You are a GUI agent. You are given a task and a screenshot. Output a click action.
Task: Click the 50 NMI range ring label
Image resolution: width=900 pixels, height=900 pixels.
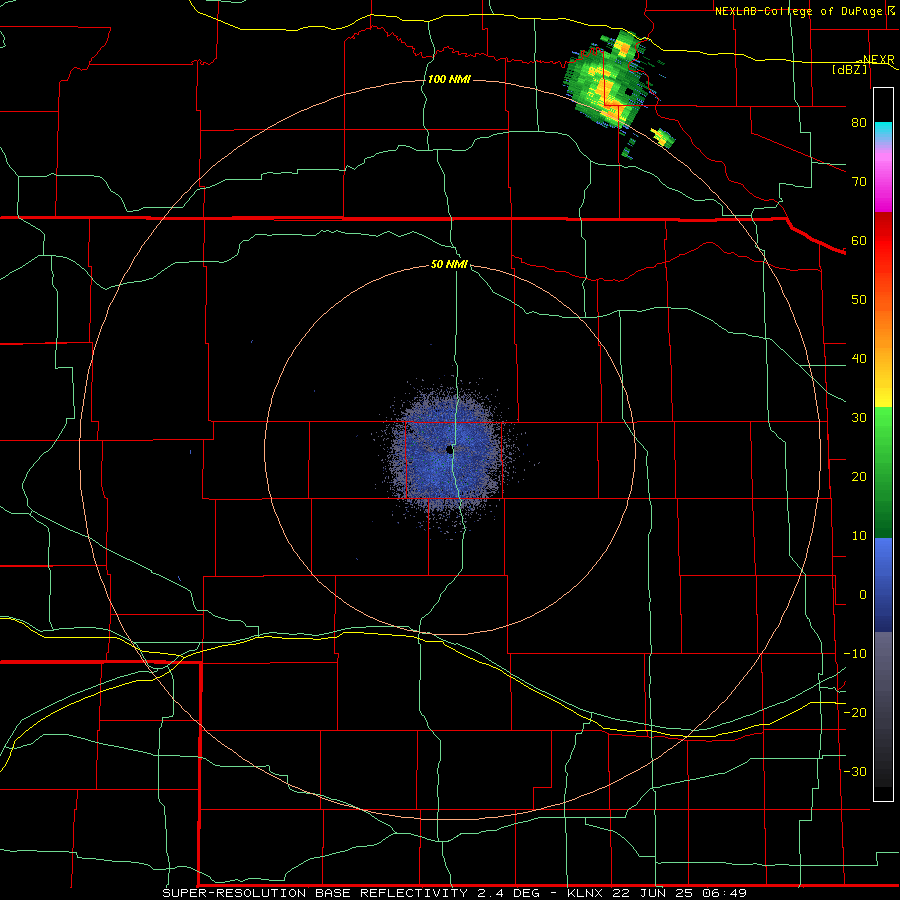(449, 264)
